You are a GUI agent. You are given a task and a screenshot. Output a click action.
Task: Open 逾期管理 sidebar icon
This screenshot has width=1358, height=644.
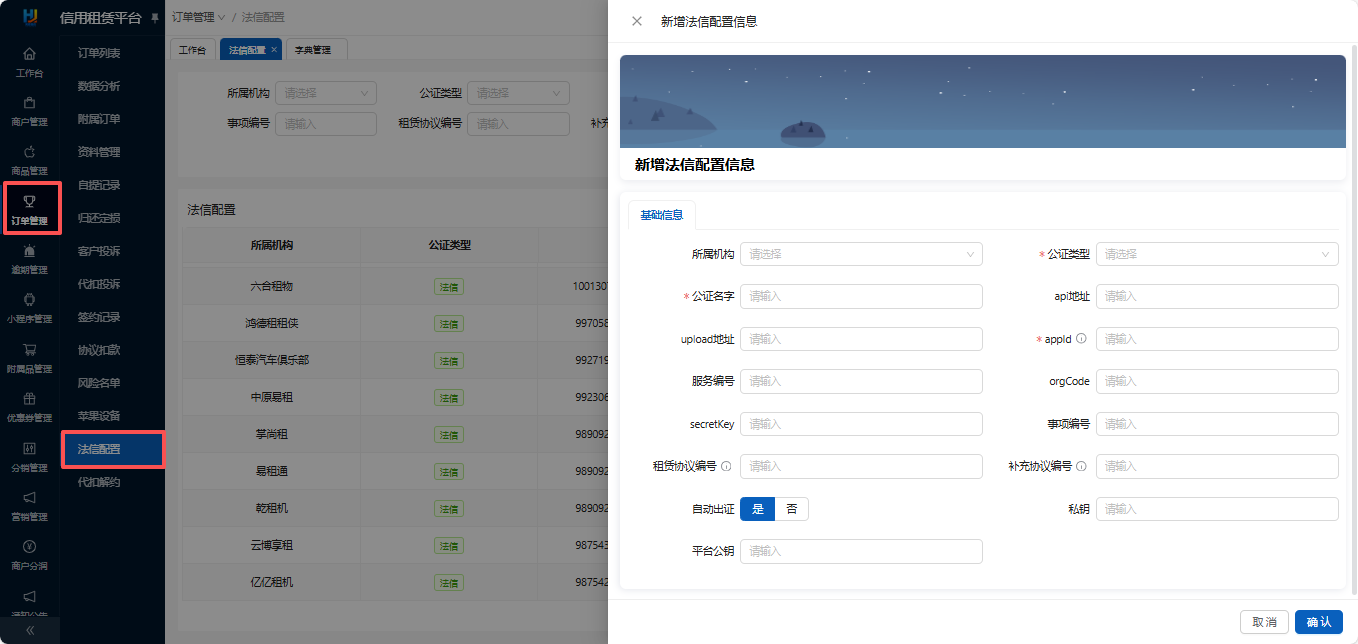(29, 251)
